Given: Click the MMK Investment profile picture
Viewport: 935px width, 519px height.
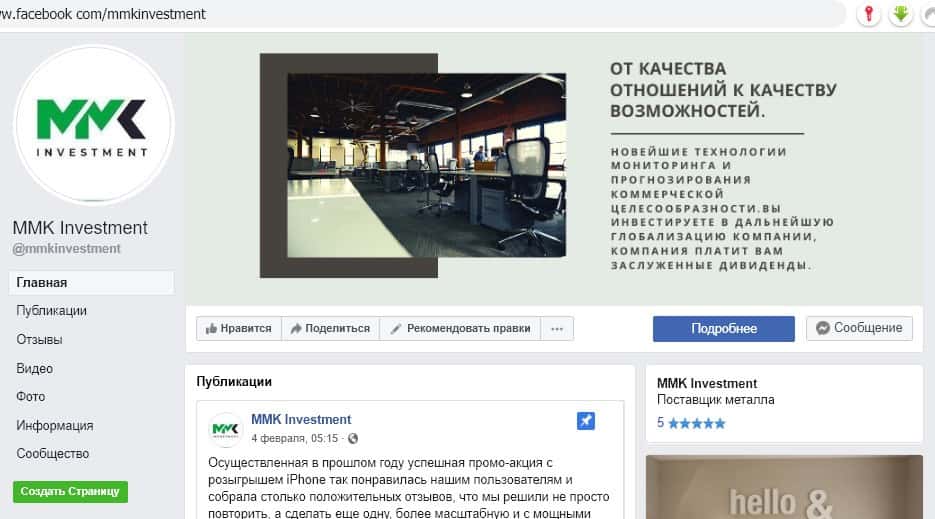Looking at the screenshot, I should 93,125.
